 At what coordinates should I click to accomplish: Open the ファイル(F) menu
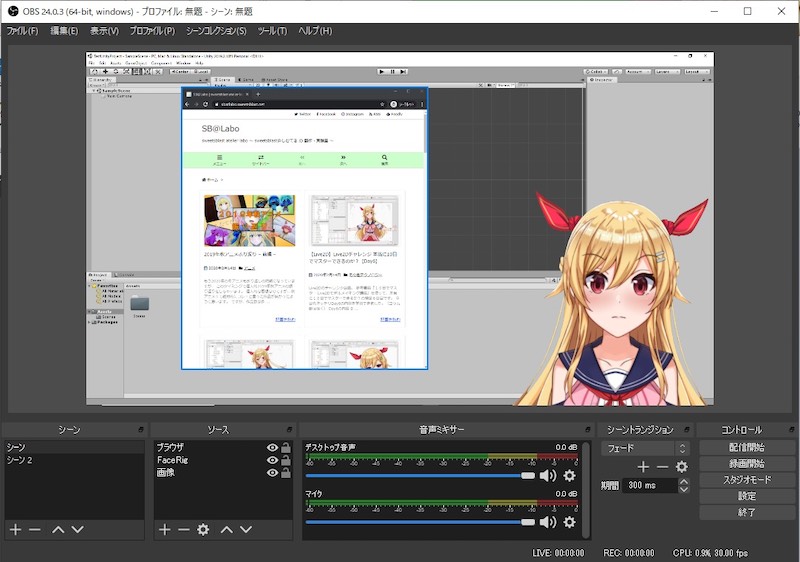22,31
